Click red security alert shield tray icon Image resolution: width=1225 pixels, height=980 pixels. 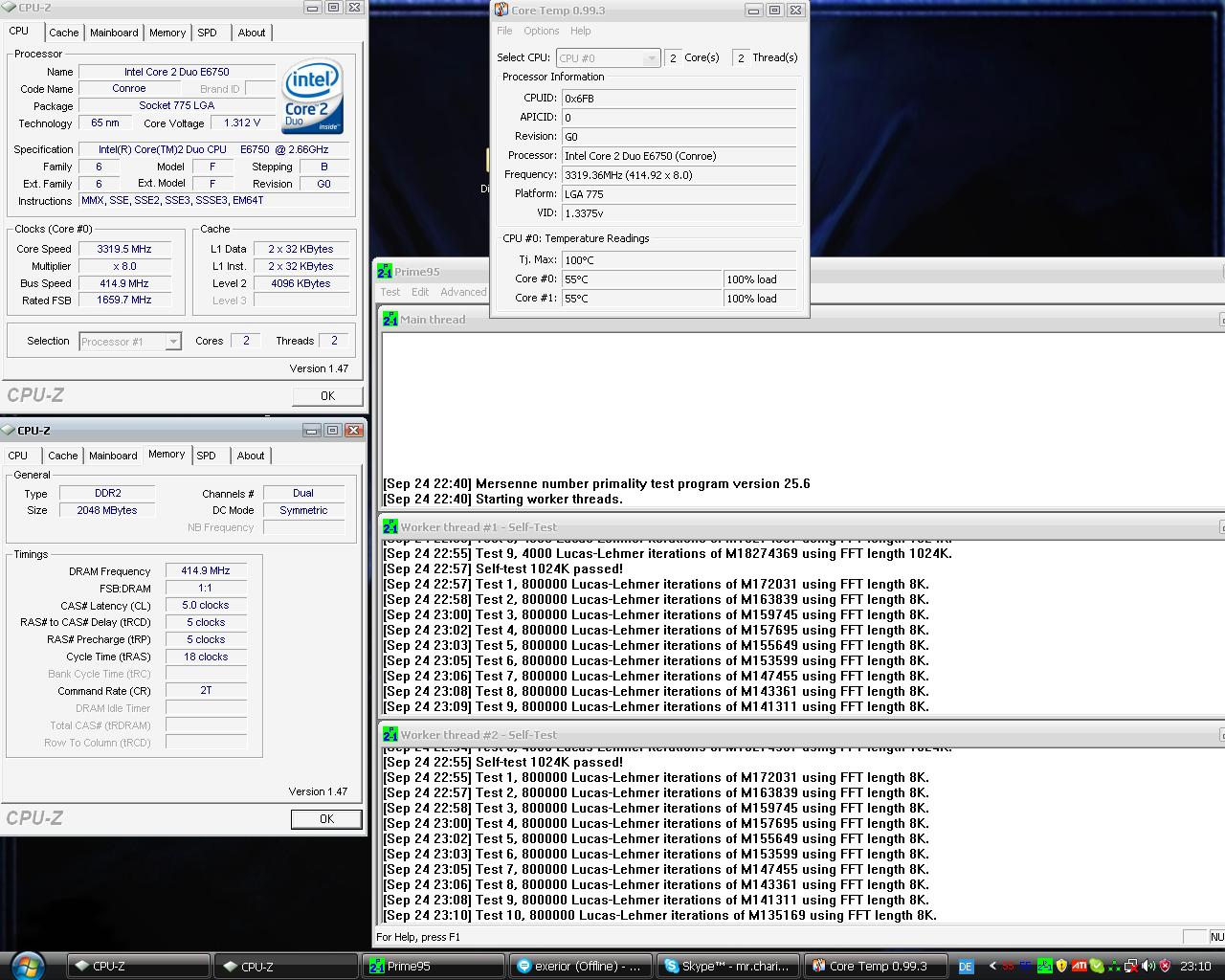[x=1165, y=967]
